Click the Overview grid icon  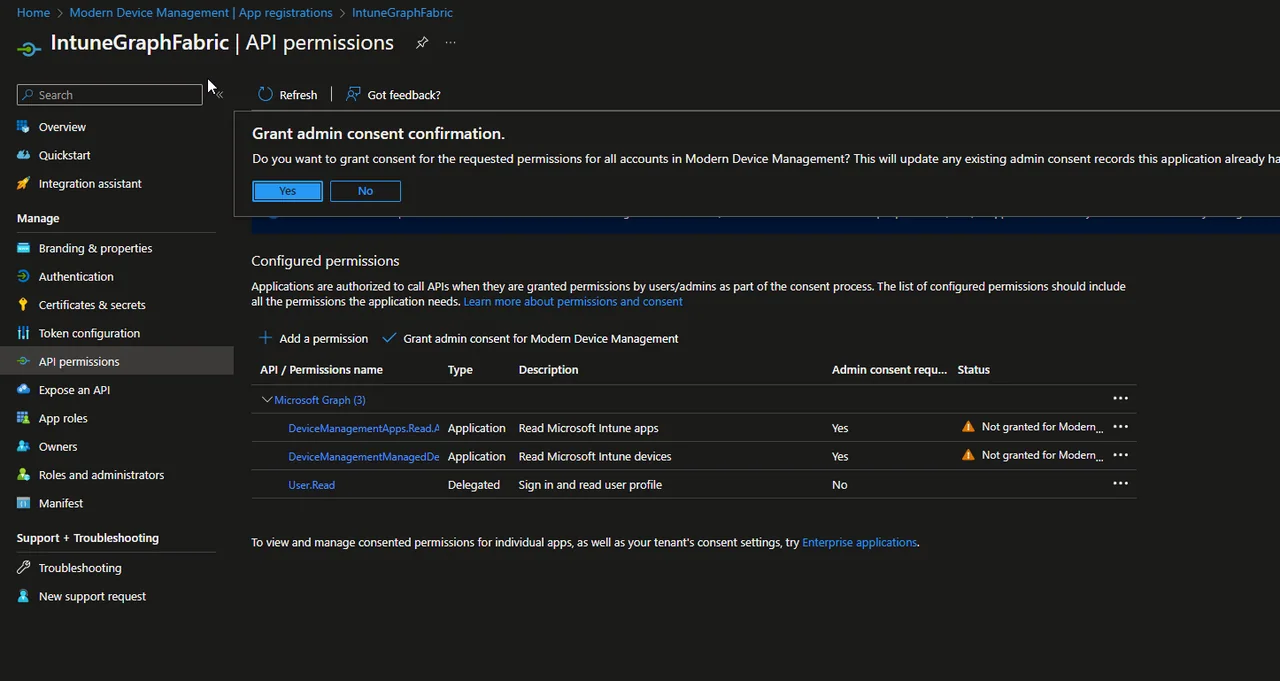coord(24,127)
